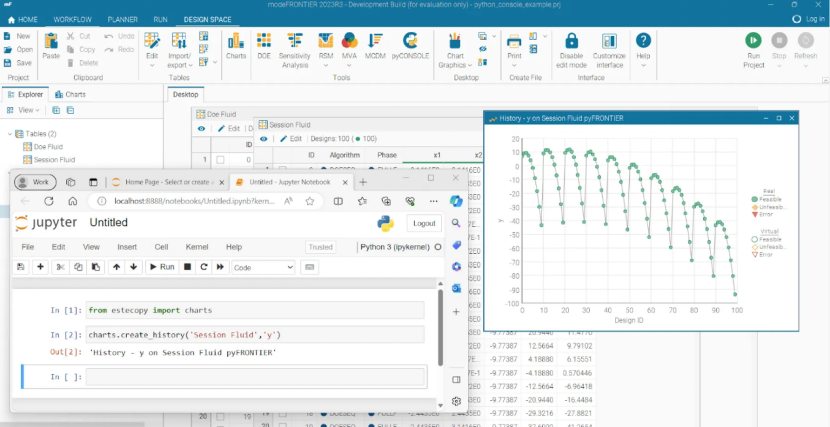The height and width of the screenshot is (427, 830).
Task: Switch to the WORKFLOW ribbon tab
Action: (x=73, y=20)
